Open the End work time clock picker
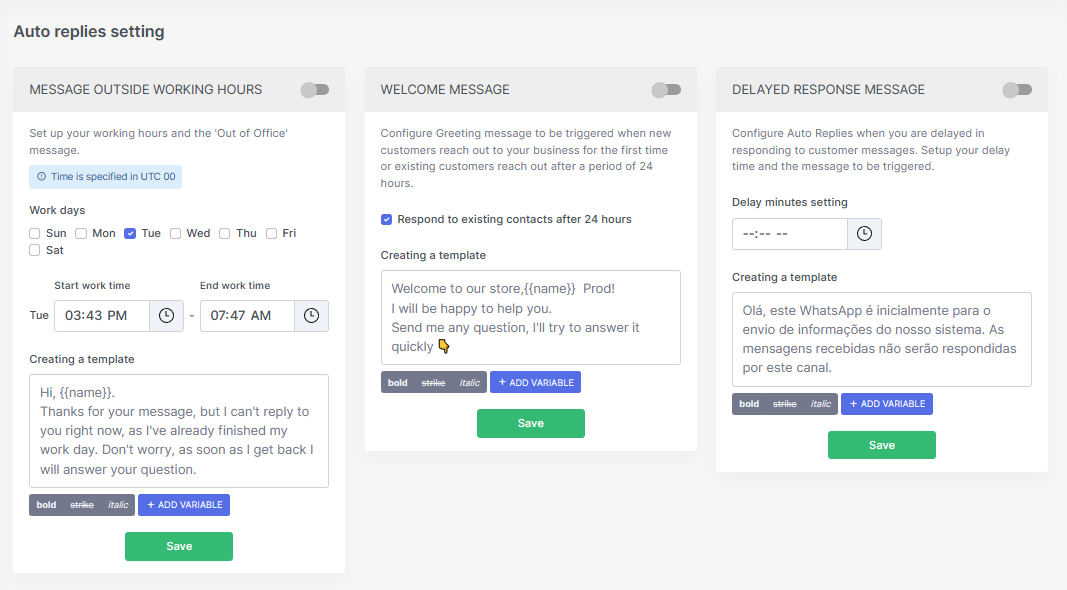The height and width of the screenshot is (590, 1067). (311, 316)
